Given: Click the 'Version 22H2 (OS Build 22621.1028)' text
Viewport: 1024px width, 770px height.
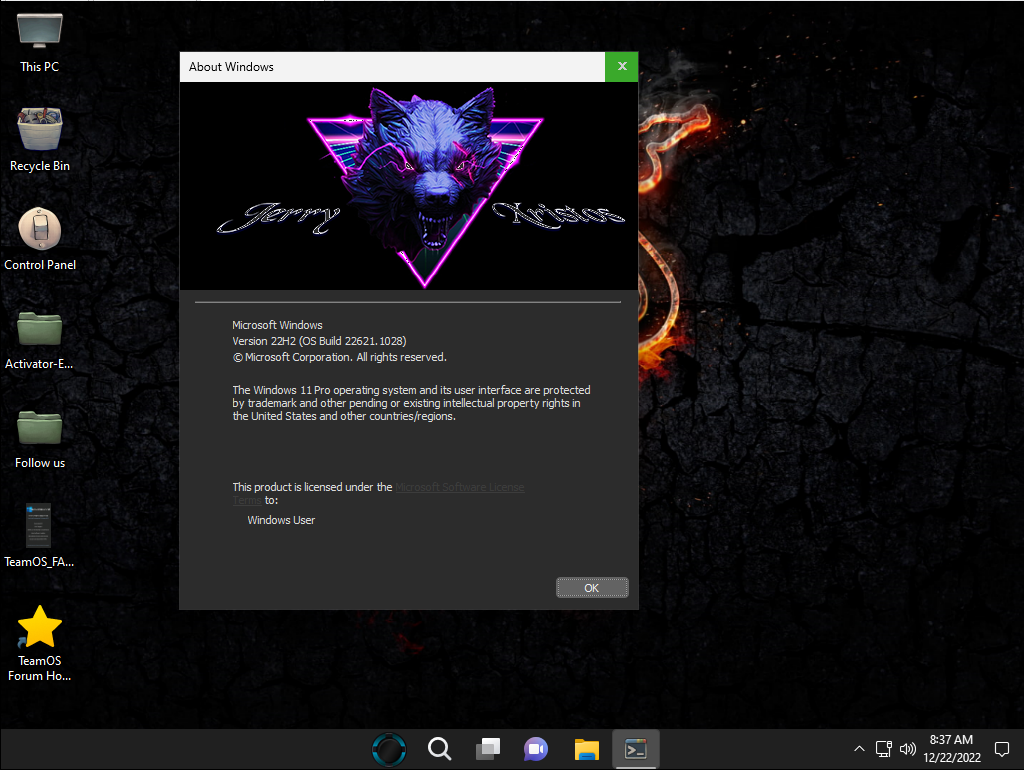Looking at the screenshot, I should [319, 341].
